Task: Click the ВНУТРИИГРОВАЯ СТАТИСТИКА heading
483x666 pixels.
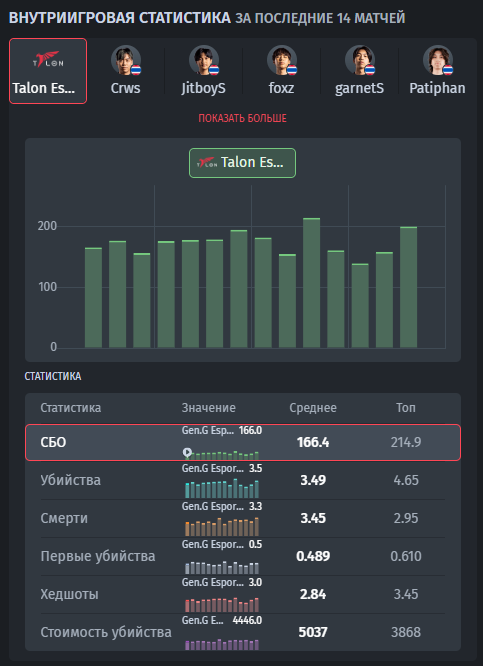Action: [x=119, y=18]
